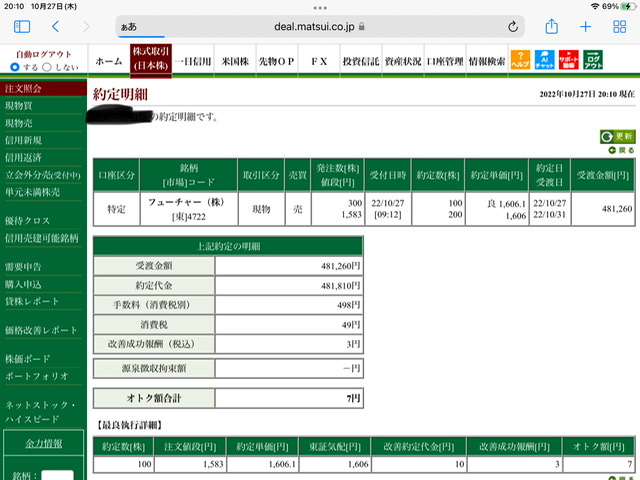
Task: Open 立会外分売(受付中) in the sidebar
Action: (x=43, y=175)
